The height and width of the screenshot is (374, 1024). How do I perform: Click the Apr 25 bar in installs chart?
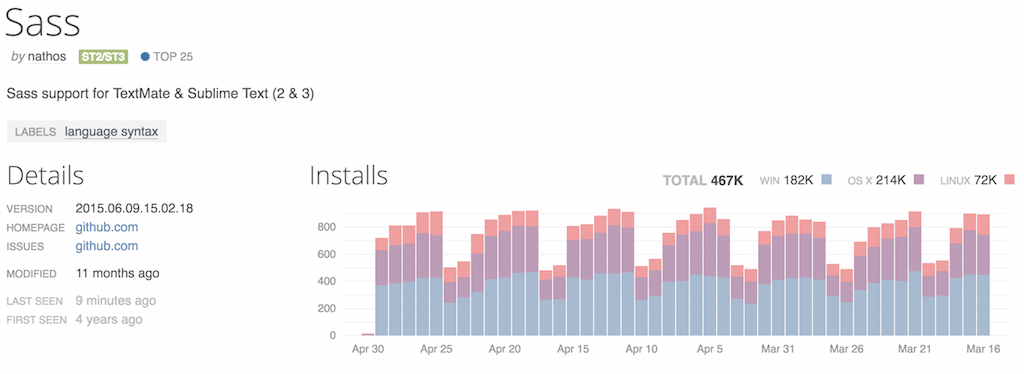[x=436, y=273]
